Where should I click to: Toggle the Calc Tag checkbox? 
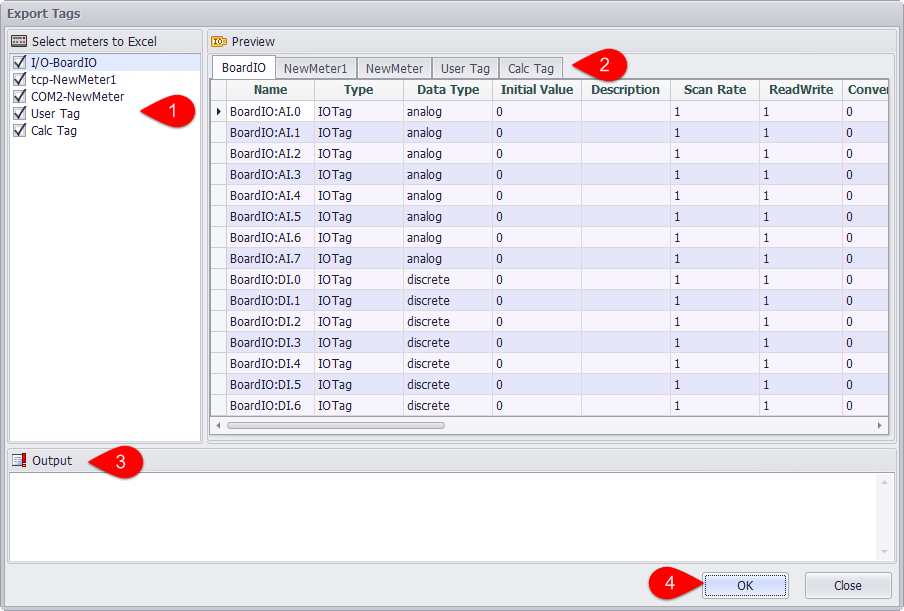tap(20, 131)
